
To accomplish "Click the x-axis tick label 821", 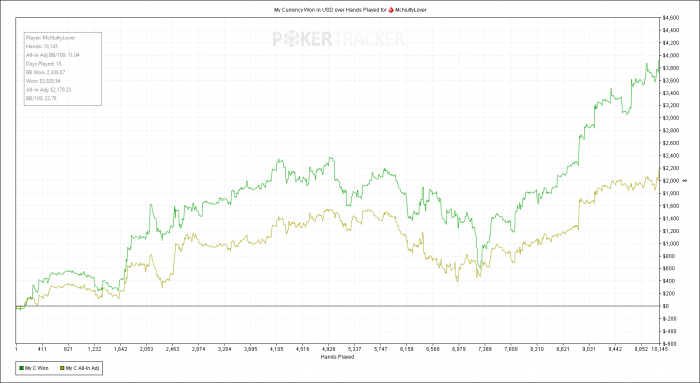I will (68, 349).
